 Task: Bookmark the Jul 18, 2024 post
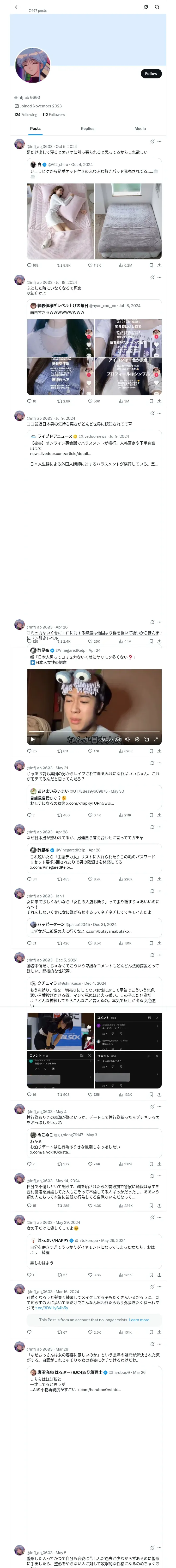(151, 401)
